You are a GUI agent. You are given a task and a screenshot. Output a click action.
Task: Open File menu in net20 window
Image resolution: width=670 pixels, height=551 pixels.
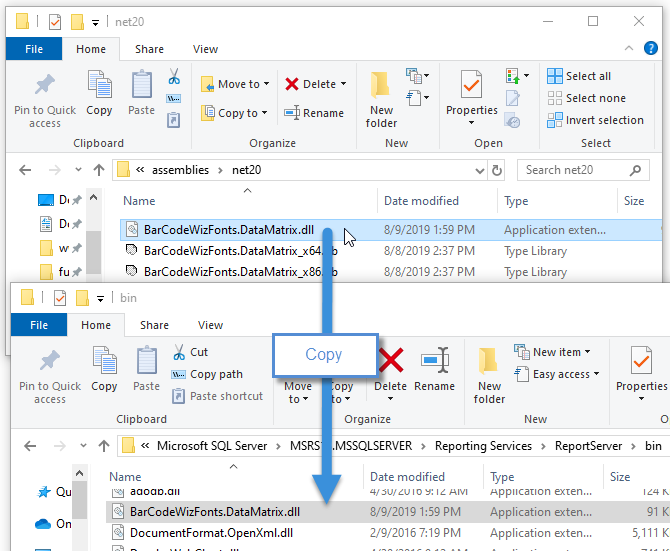(x=34, y=49)
